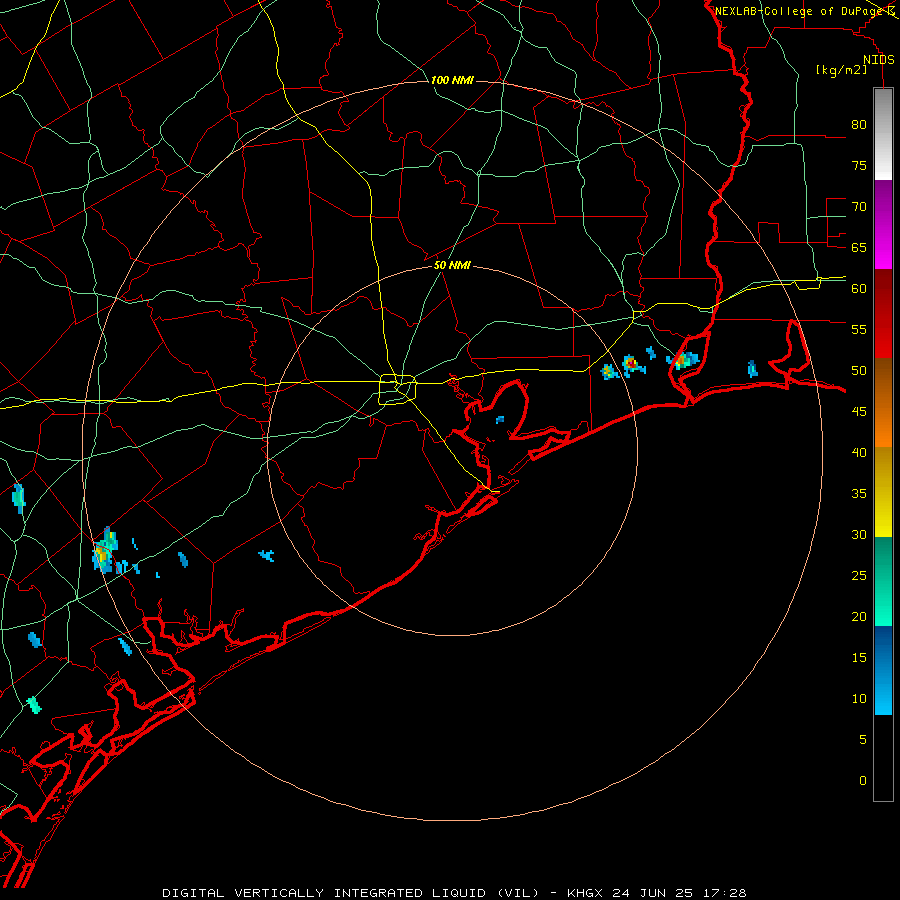Click the scale value 45

point(859,412)
